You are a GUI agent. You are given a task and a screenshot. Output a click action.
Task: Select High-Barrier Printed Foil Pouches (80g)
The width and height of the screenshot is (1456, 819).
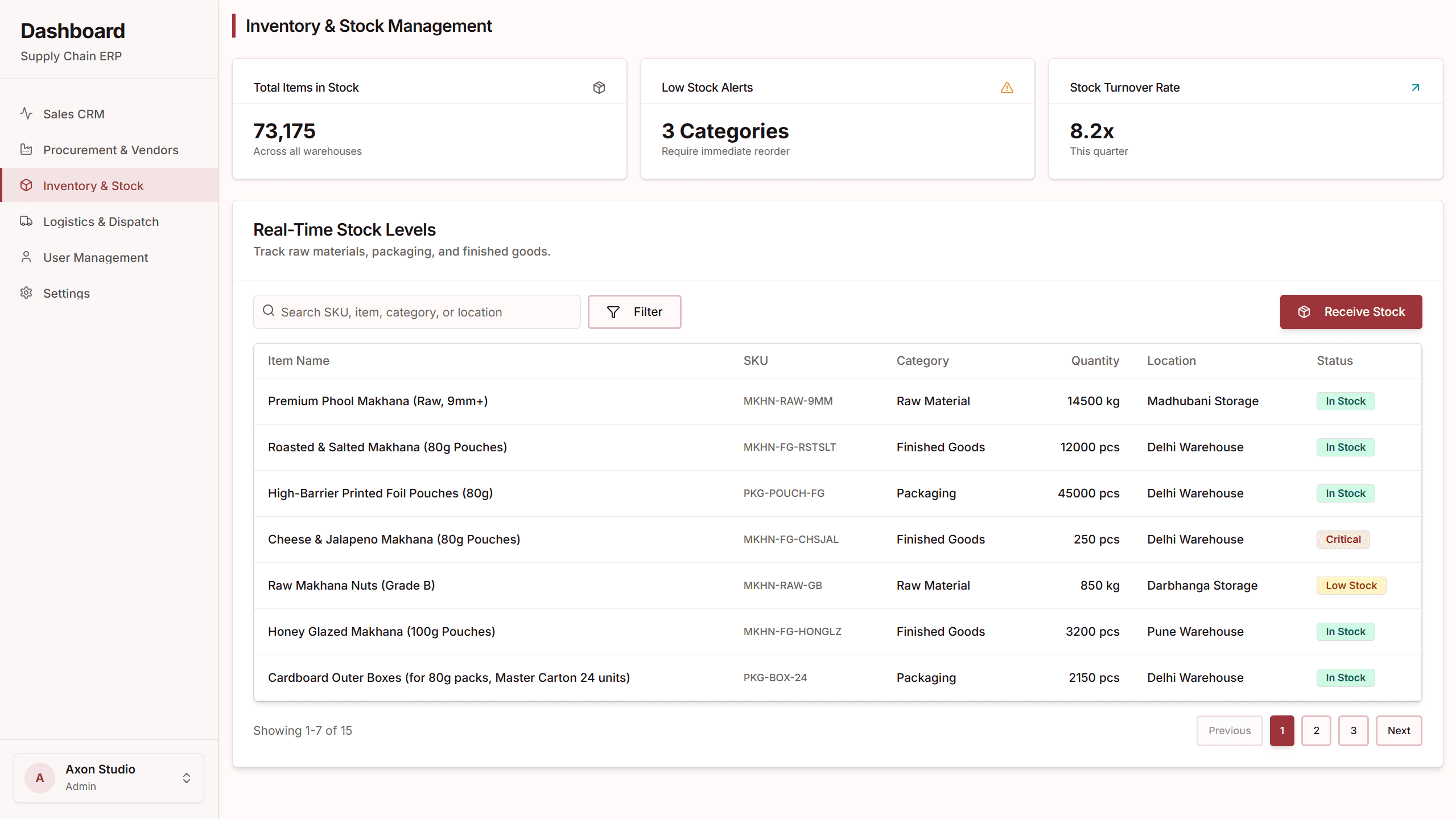point(380,493)
